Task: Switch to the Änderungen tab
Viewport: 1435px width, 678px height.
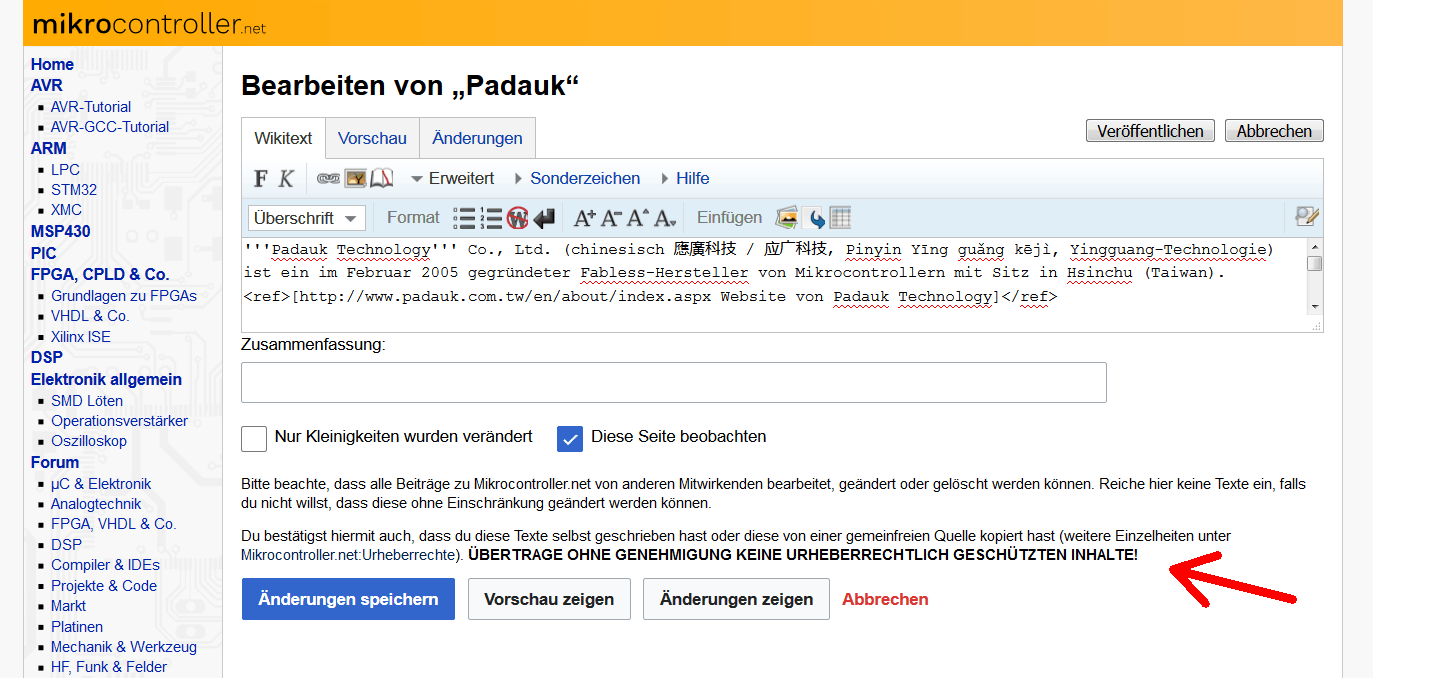Action: click(477, 138)
